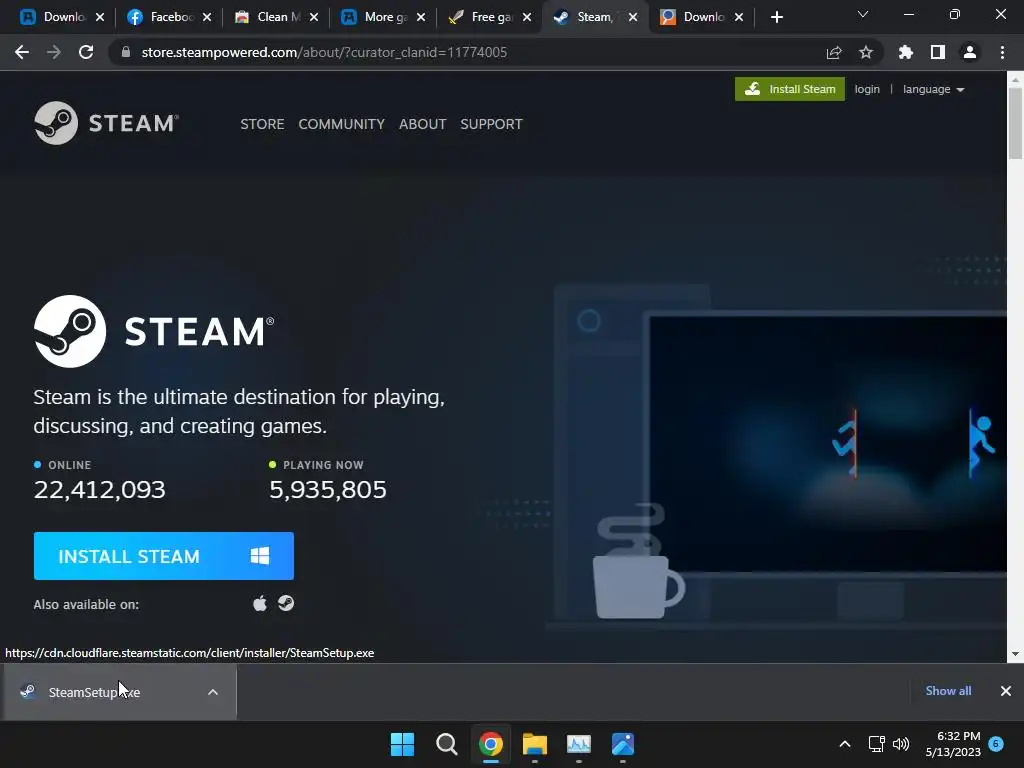Expand SteamSetup.exe download options chevron
The height and width of the screenshot is (768, 1024).
[212, 692]
